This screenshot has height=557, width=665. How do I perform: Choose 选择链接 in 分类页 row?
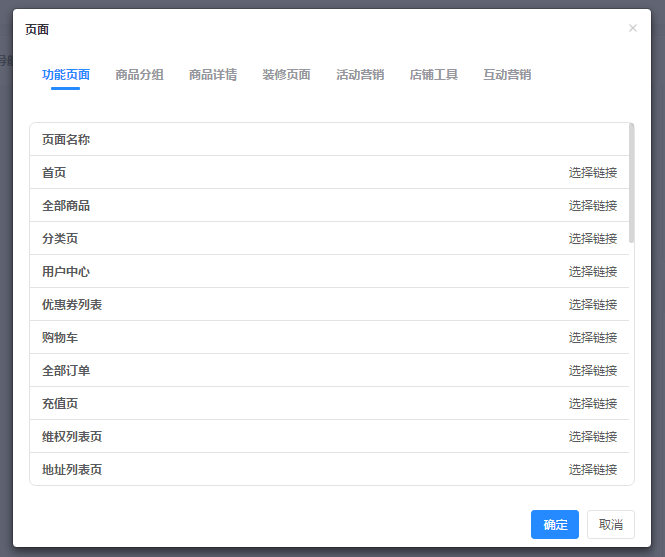(x=592, y=239)
